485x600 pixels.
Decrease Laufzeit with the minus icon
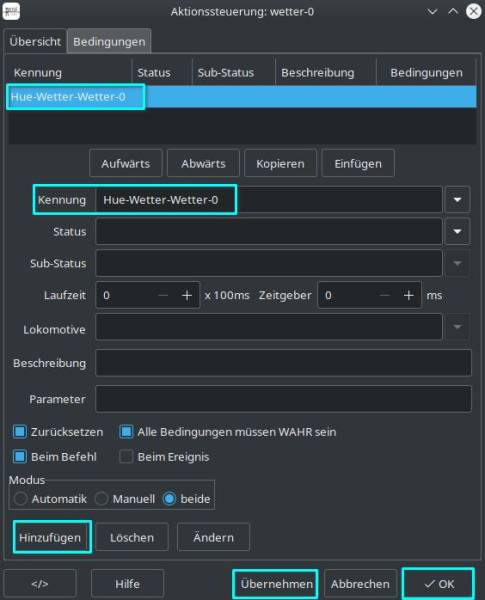tap(163, 295)
